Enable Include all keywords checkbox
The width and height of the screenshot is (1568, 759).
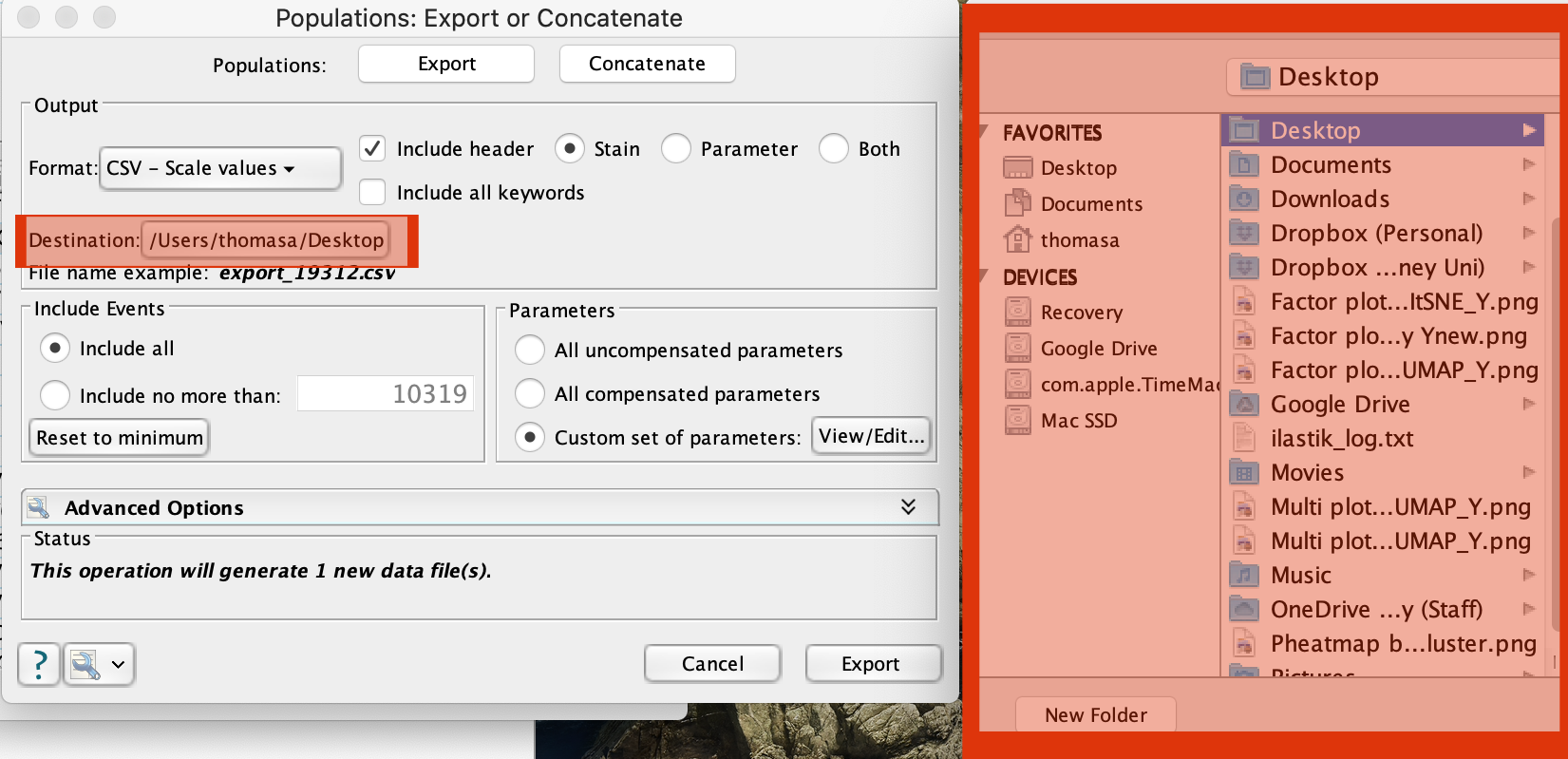(372, 193)
